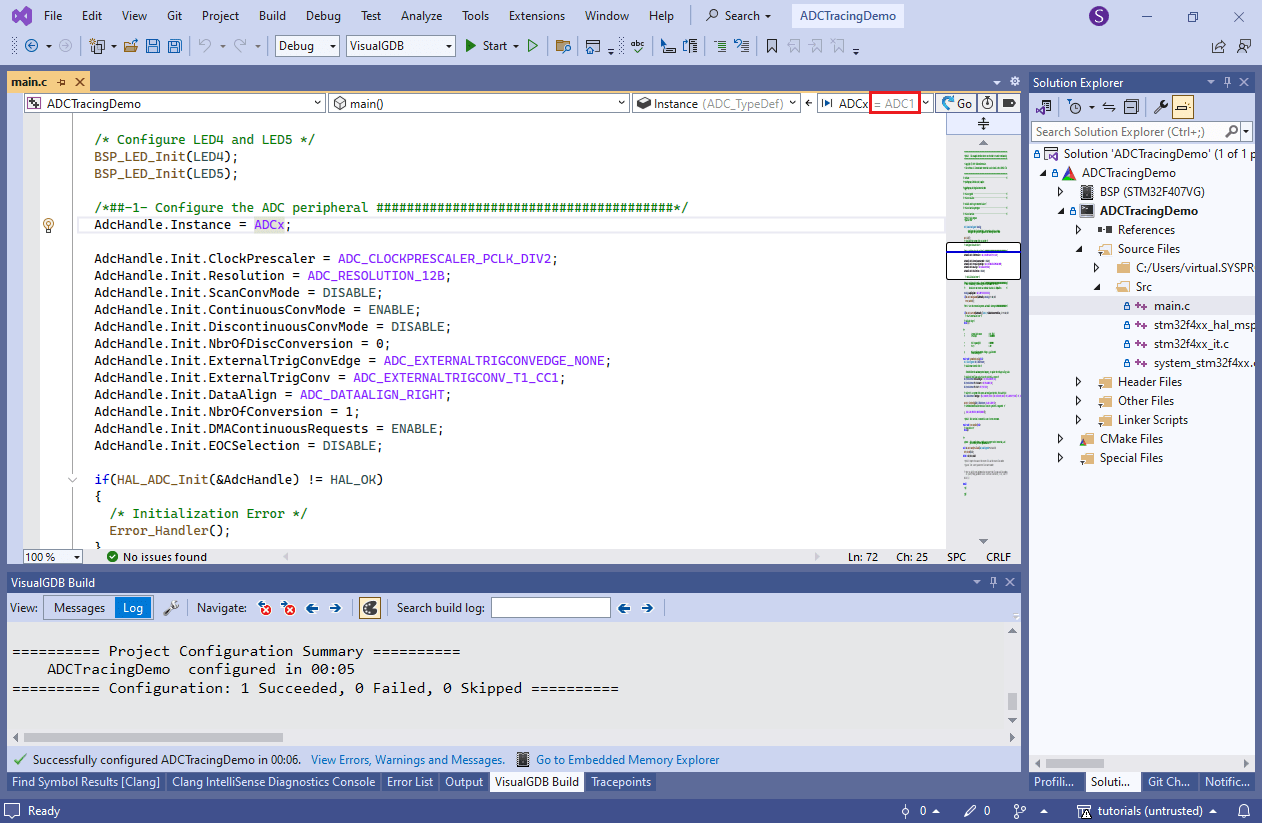This screenshot has height=823, width=1262.
Task: Toggle the Preview Selected Items button
Action: pyautogui.click(x=1183, y=107)
